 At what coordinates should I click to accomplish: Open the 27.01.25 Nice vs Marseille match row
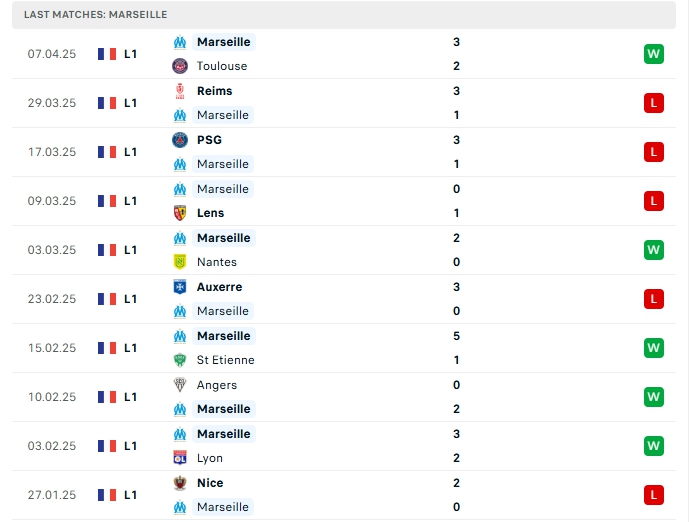click(344, 495)
